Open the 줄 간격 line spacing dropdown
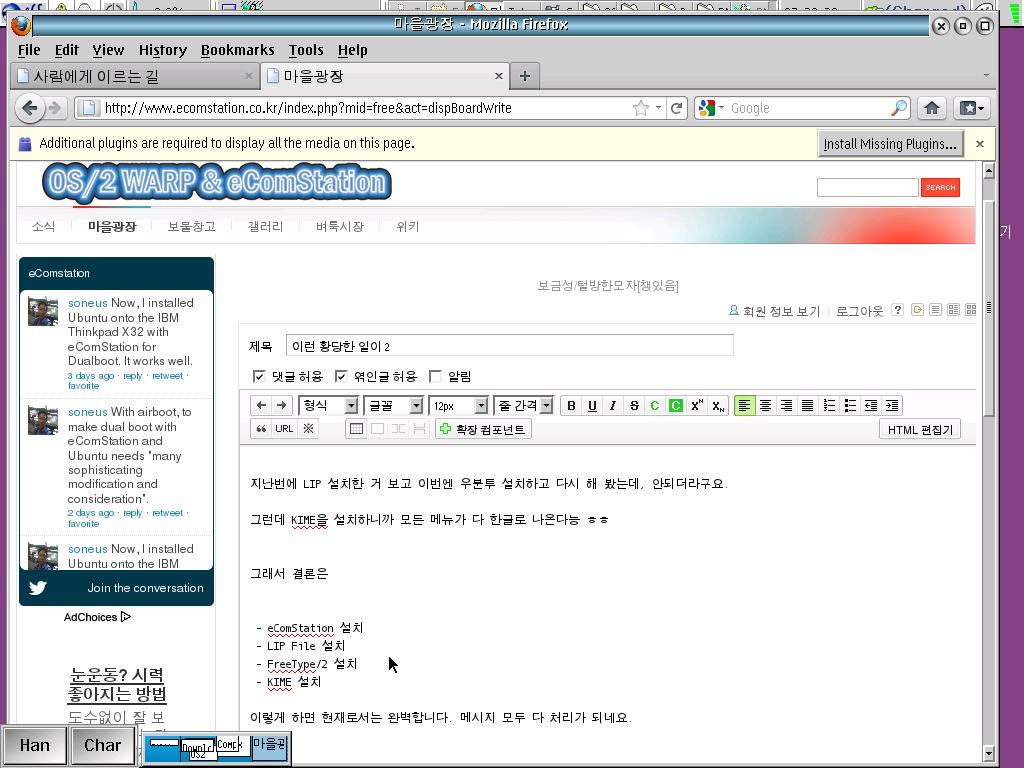The image size is (1024, 768). [524, 406]
